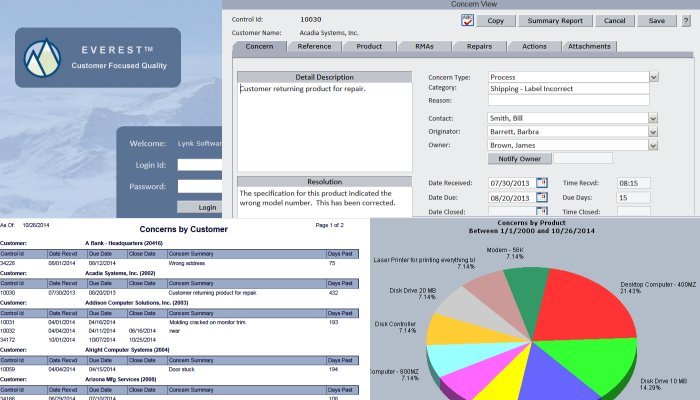
Task: Click the help question mark button
Action: [x=686, y=21]
